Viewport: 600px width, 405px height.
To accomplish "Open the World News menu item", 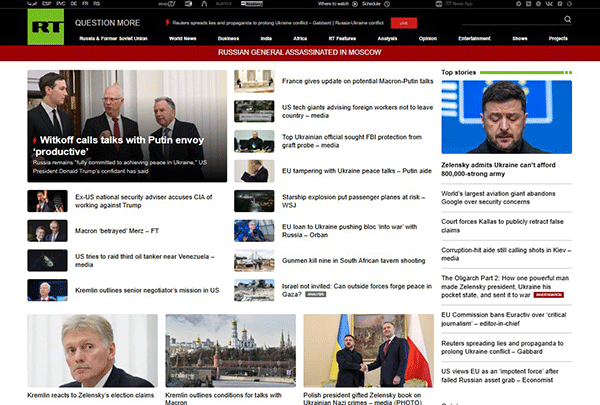I will (183, 37).
